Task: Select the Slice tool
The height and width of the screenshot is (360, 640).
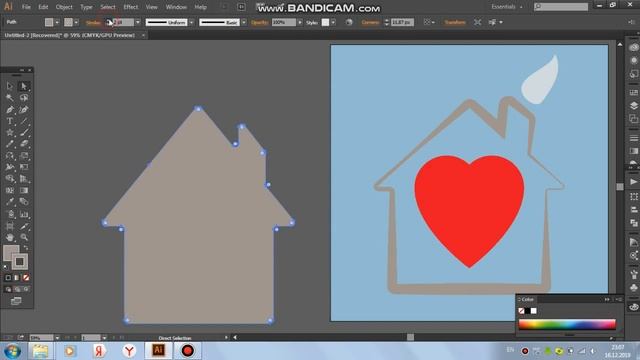Action: click(24, 226)
